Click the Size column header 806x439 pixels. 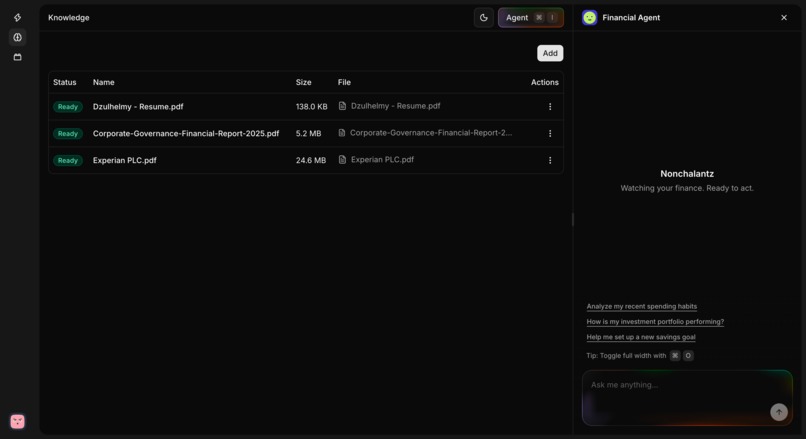(x=303, y=82)
